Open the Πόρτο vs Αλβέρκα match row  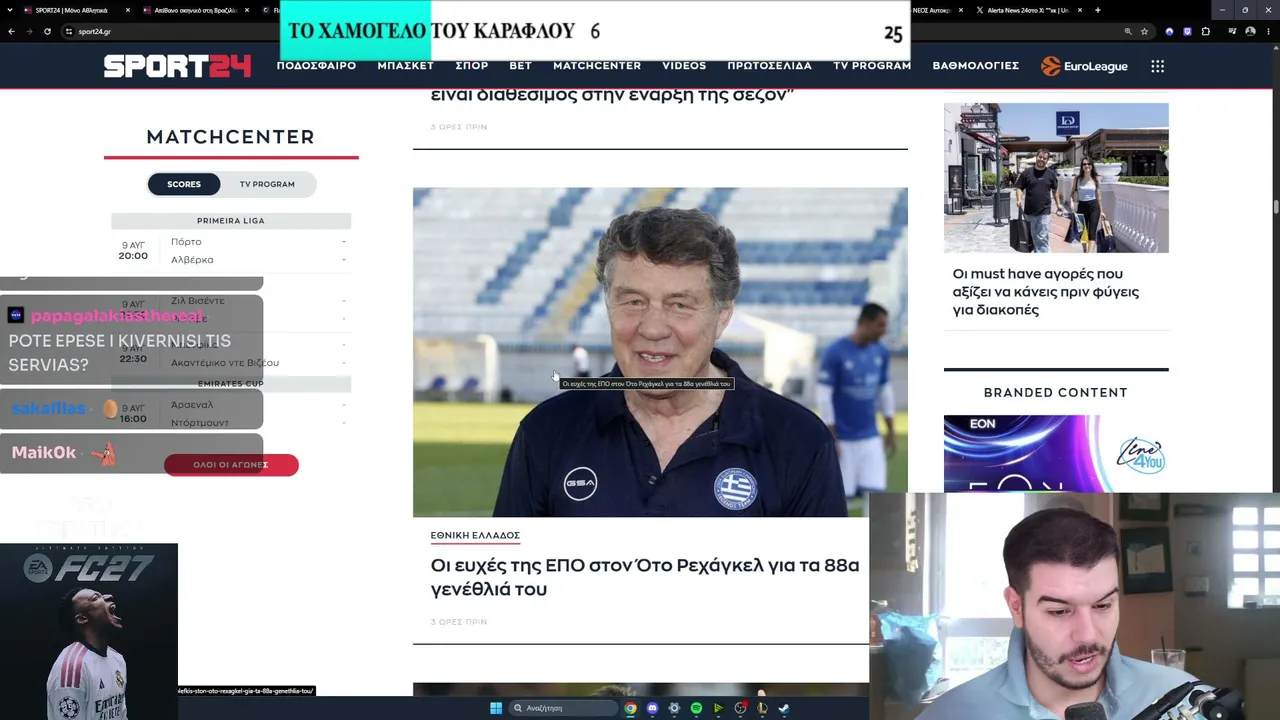231,251
